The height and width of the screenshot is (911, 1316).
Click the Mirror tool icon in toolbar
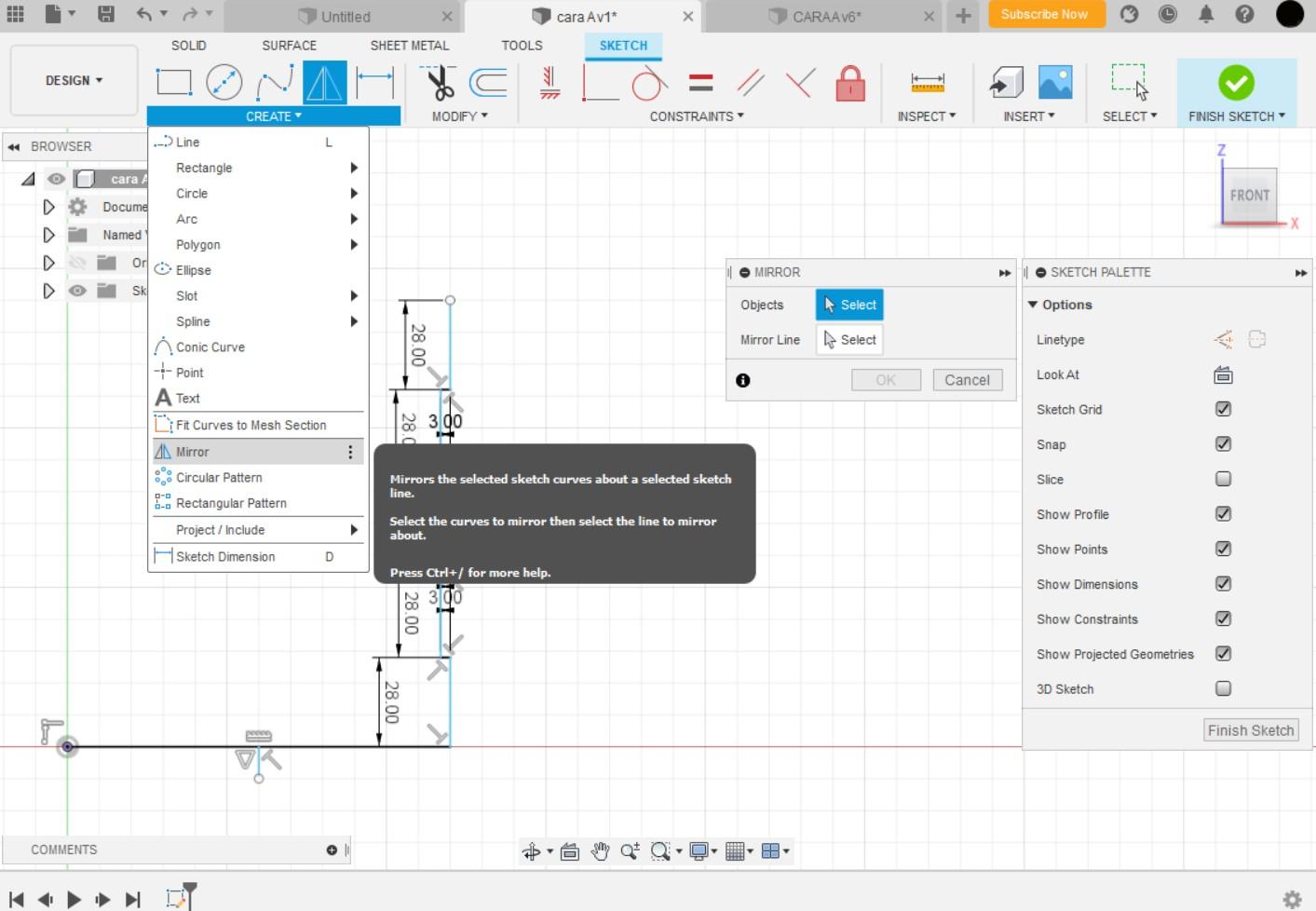pyautogui.click(x=325, y=83)
